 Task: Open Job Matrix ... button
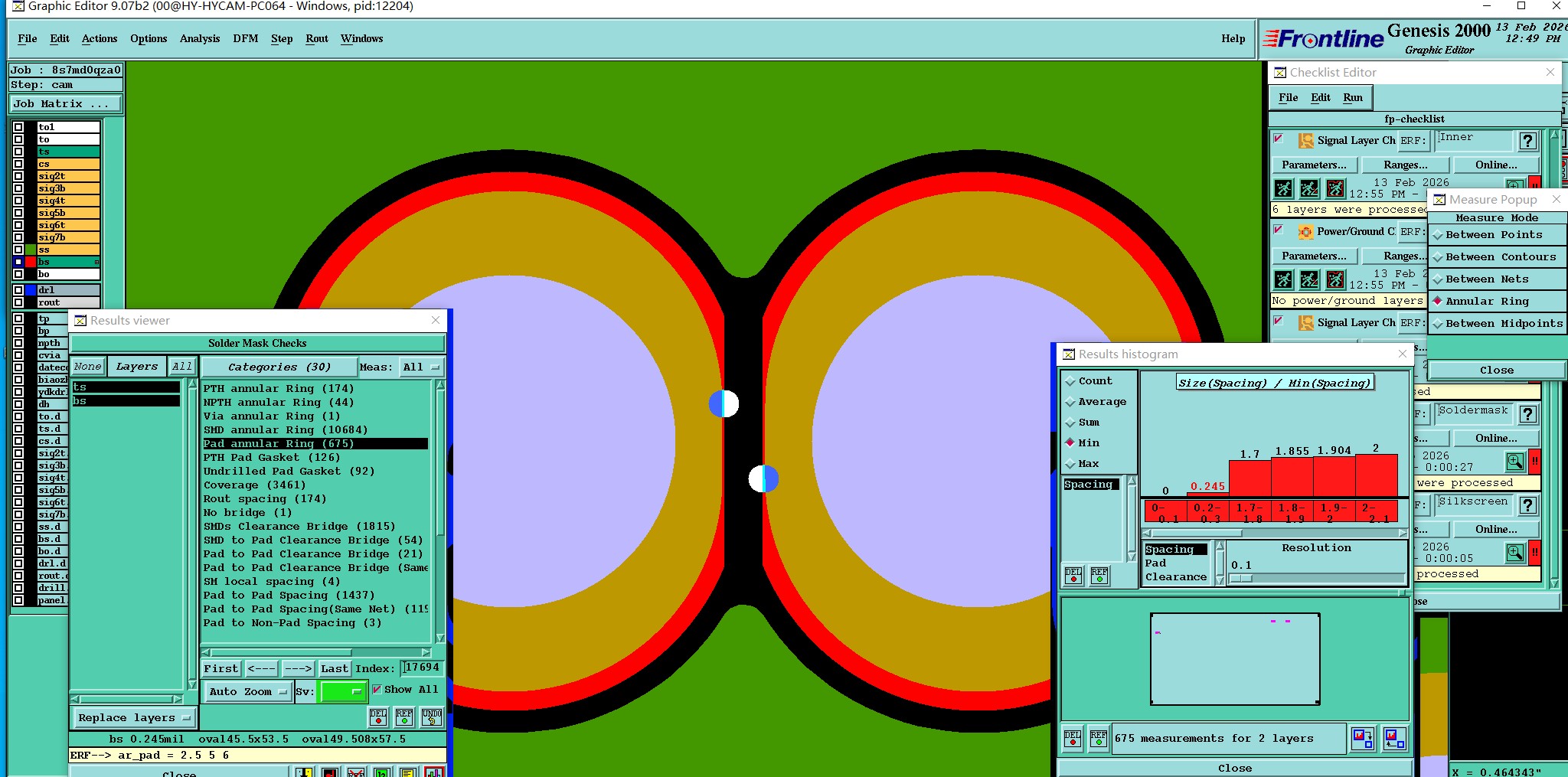tap(66, 104)
